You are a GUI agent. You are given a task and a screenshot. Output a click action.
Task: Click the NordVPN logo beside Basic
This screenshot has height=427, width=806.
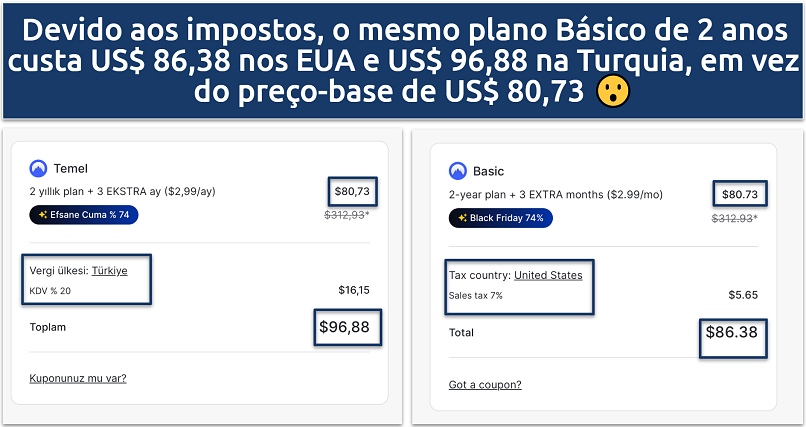pyautogui.click(x=458, y=170)
